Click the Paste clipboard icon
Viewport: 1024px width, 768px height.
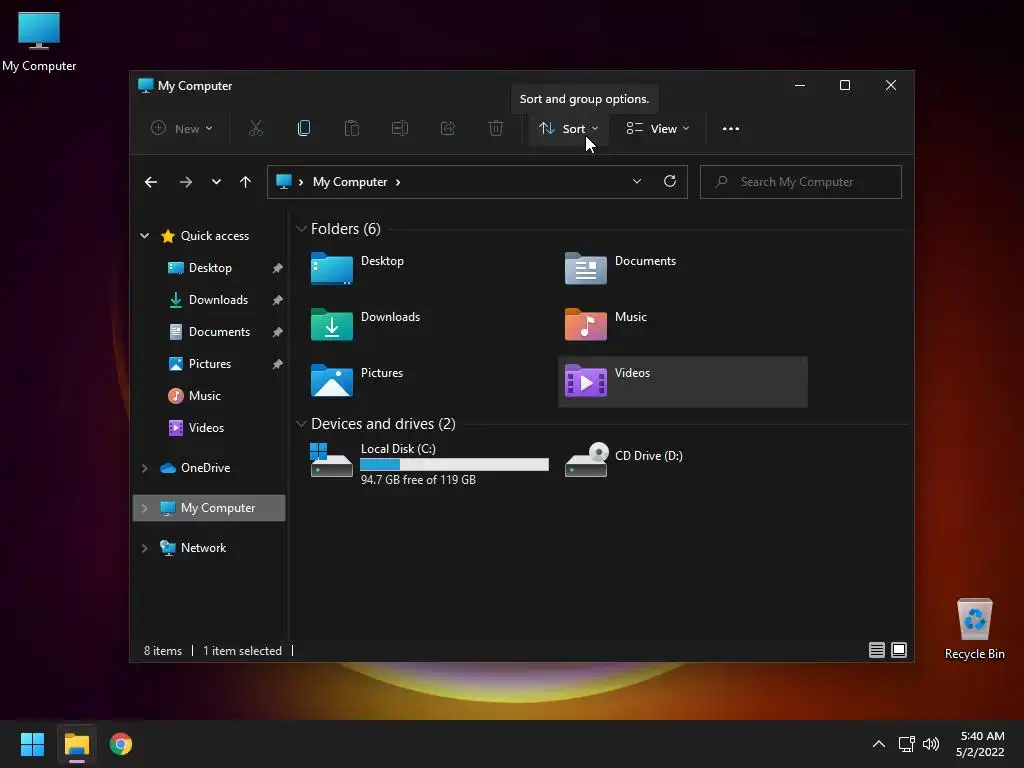tap(351, 129)
